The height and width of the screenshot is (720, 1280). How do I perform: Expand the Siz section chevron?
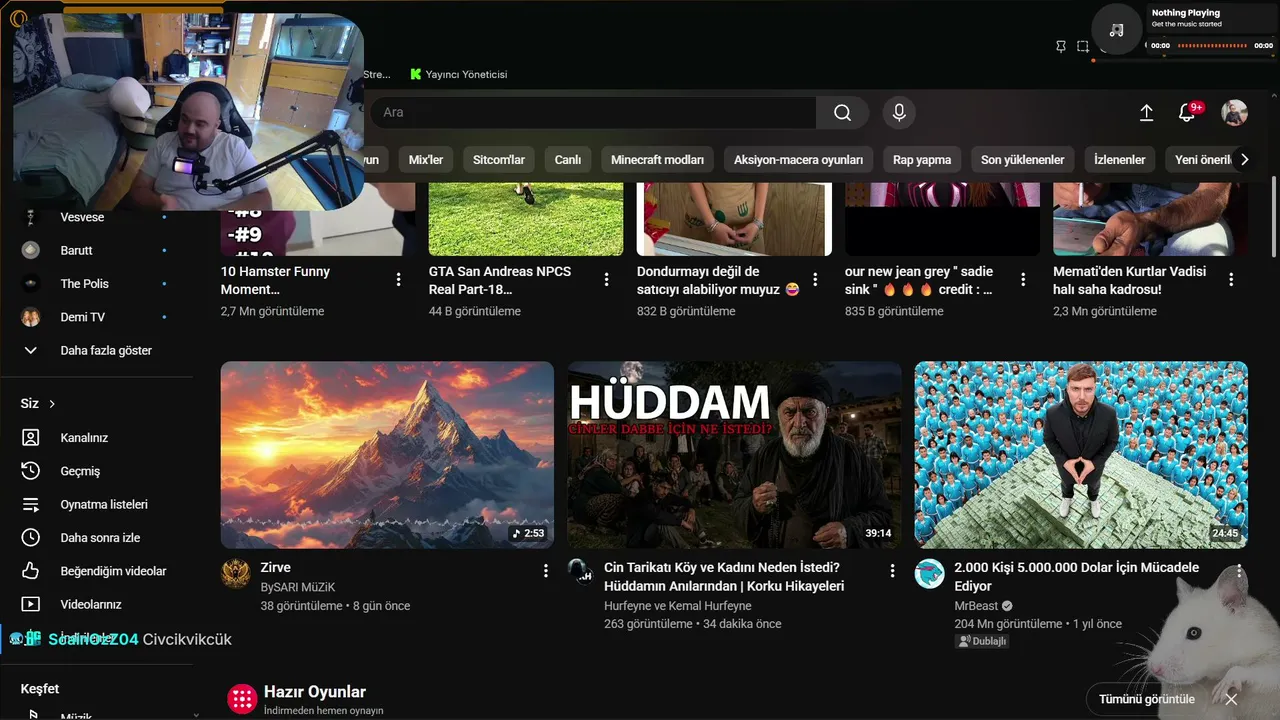click(x=52, y=404)
